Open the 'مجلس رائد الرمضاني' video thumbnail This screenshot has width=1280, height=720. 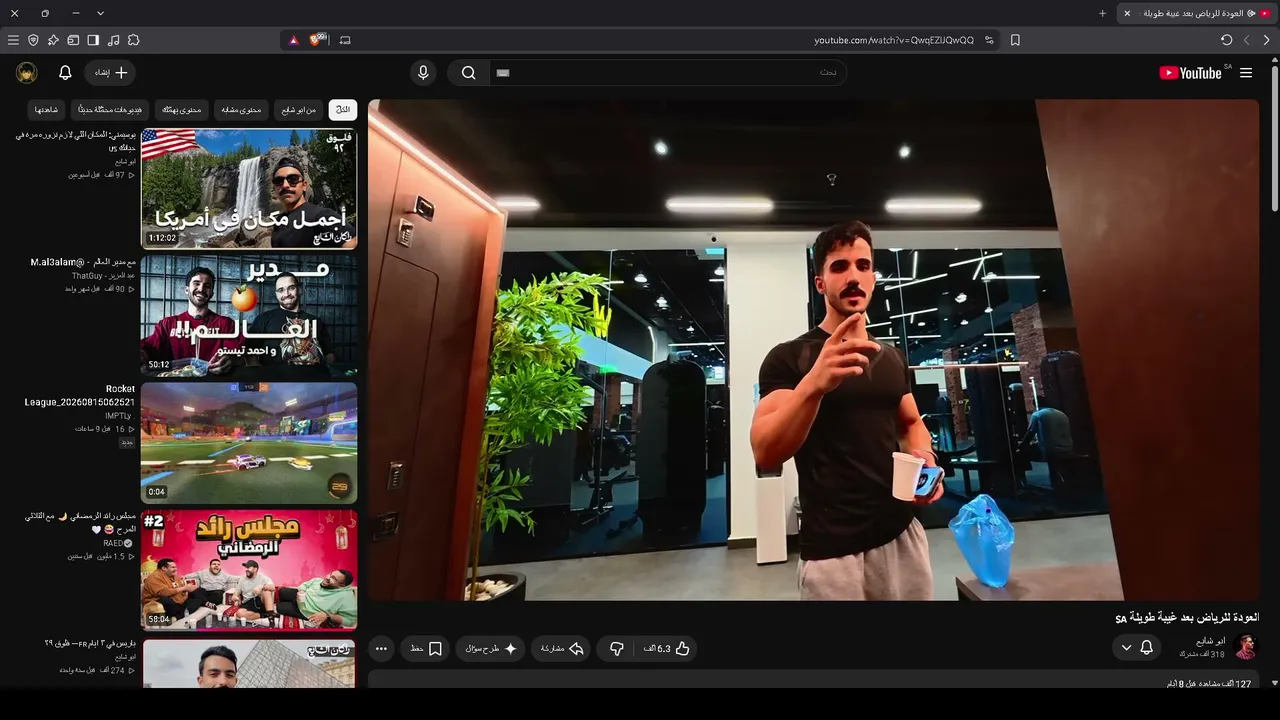tap(249, 570)
